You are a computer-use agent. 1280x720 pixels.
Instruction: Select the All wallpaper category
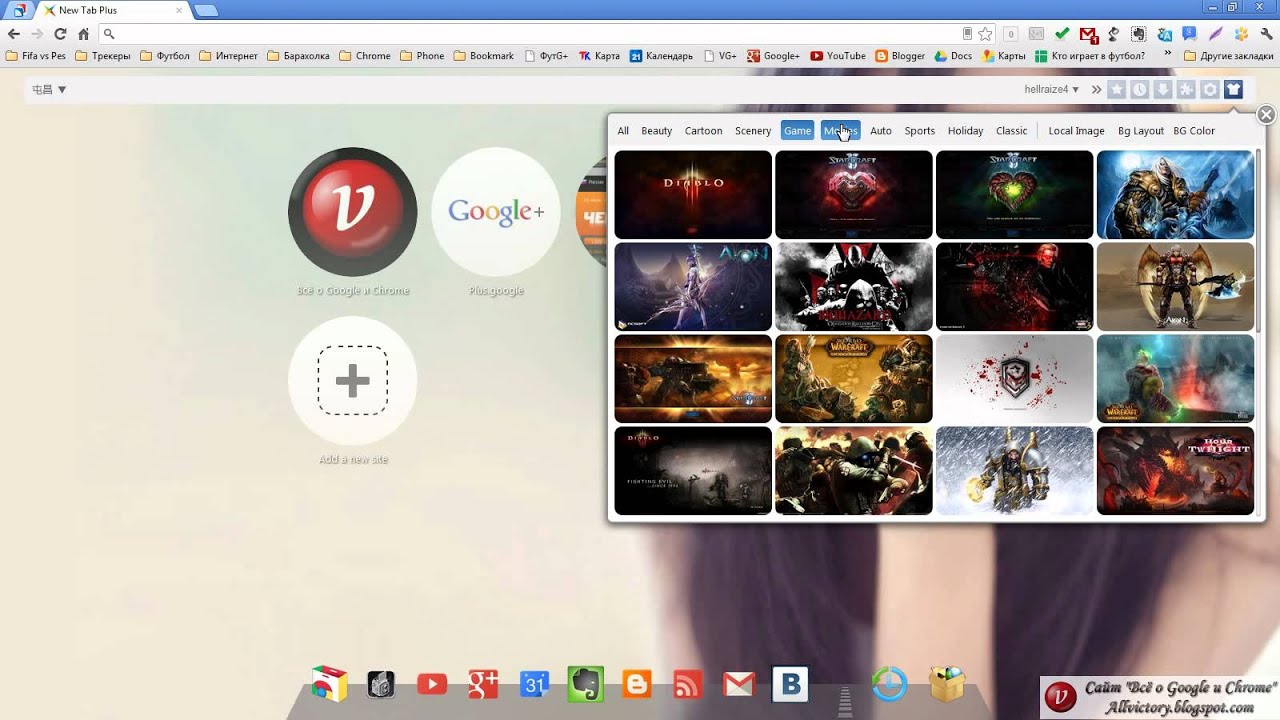pos(623,131)
